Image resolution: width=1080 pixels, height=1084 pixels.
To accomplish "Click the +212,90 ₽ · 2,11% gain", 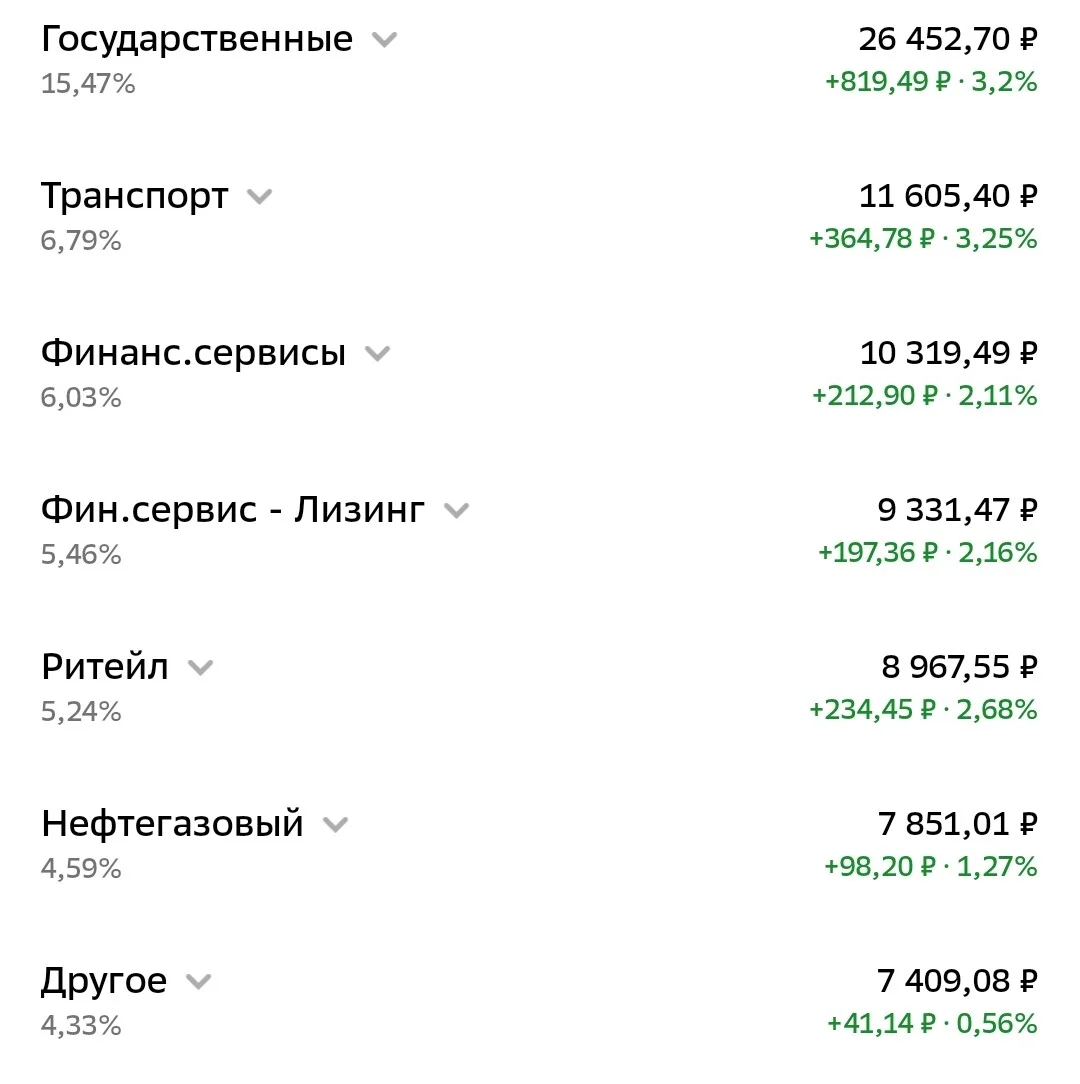I will 924,396.
